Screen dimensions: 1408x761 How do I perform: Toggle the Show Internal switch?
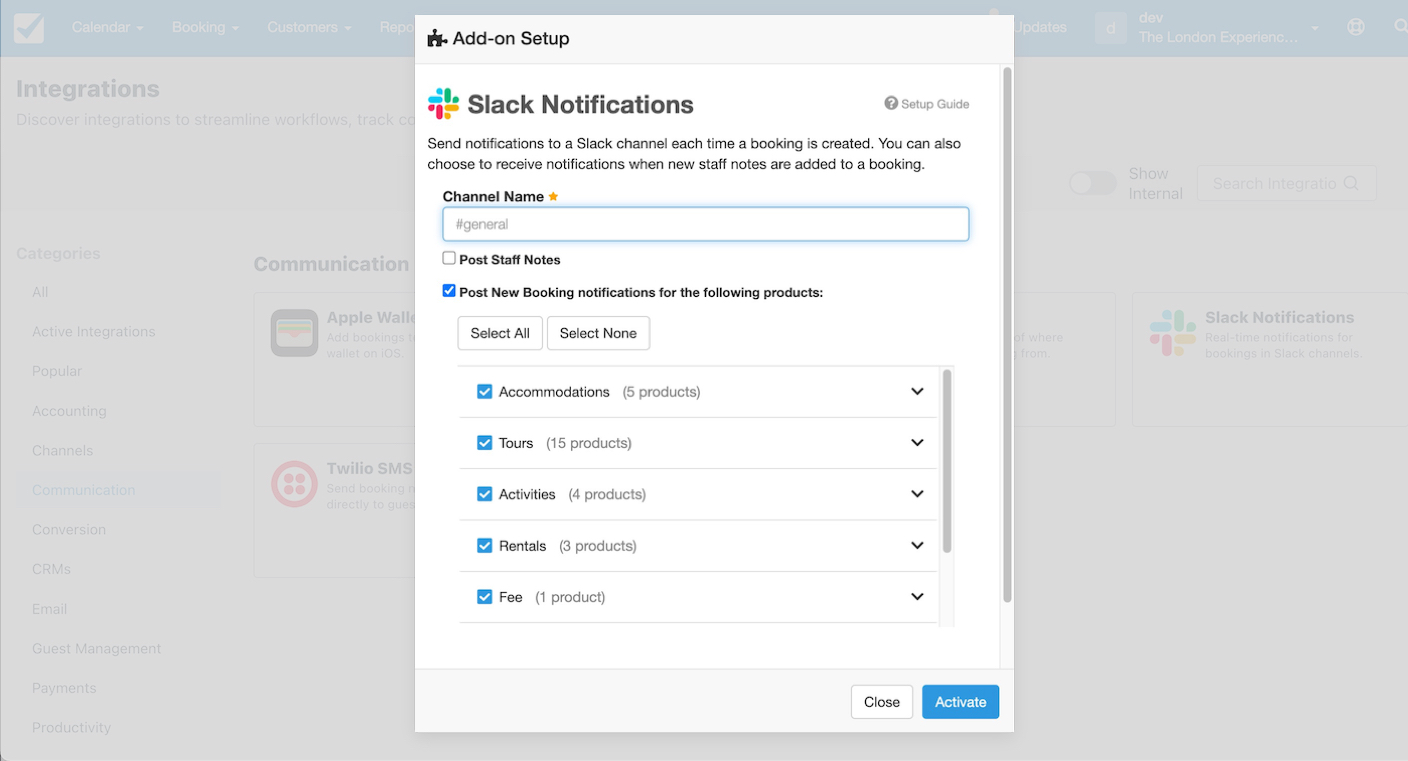point(1093,184)
